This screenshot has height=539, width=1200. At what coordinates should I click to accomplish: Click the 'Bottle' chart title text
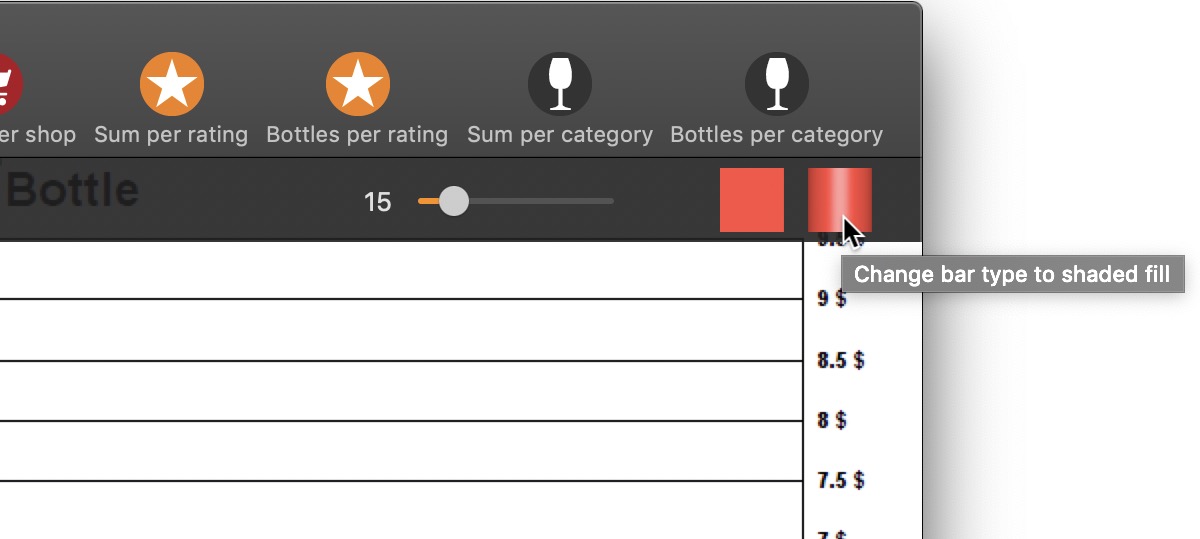(72, 190)
